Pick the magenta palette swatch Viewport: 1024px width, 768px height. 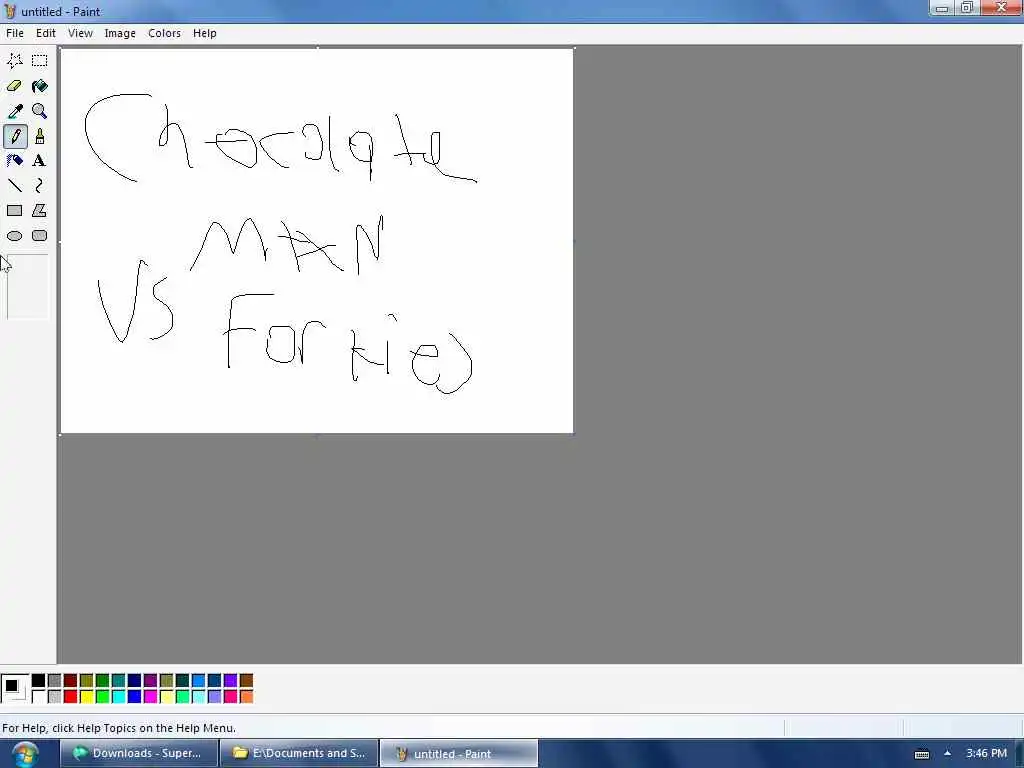coord(150,697)
